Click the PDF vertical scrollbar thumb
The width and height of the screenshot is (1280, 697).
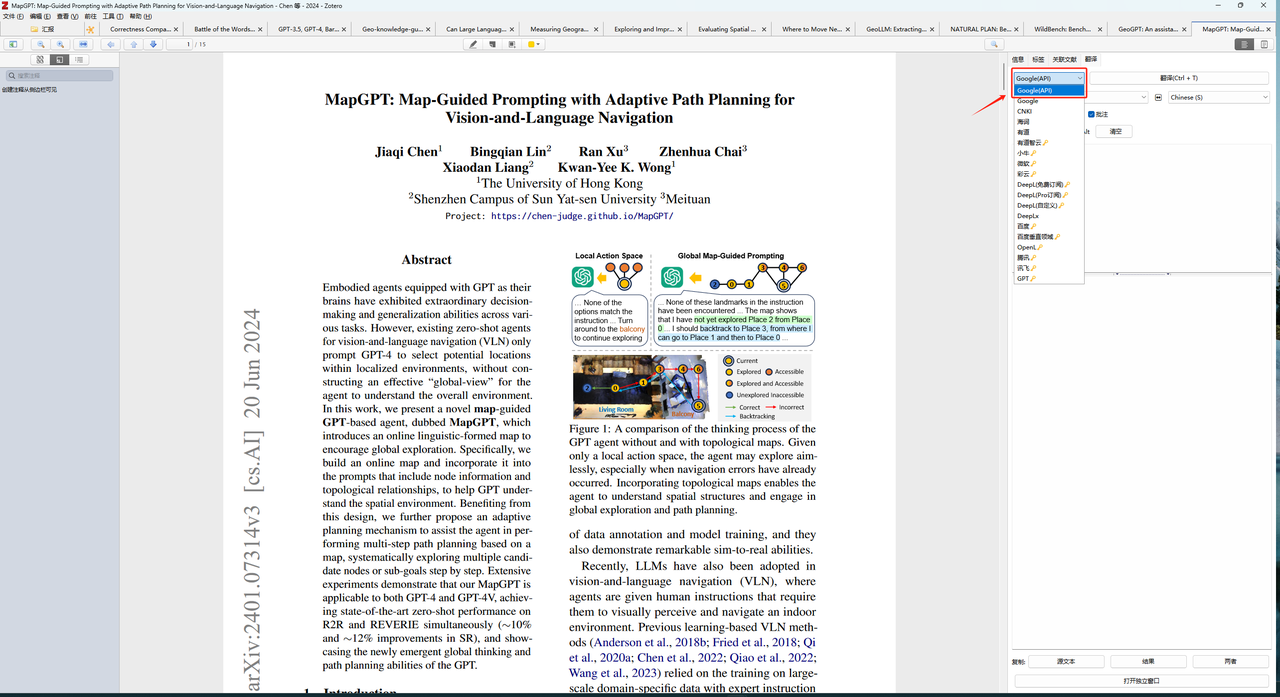(x=1004, y=76)
